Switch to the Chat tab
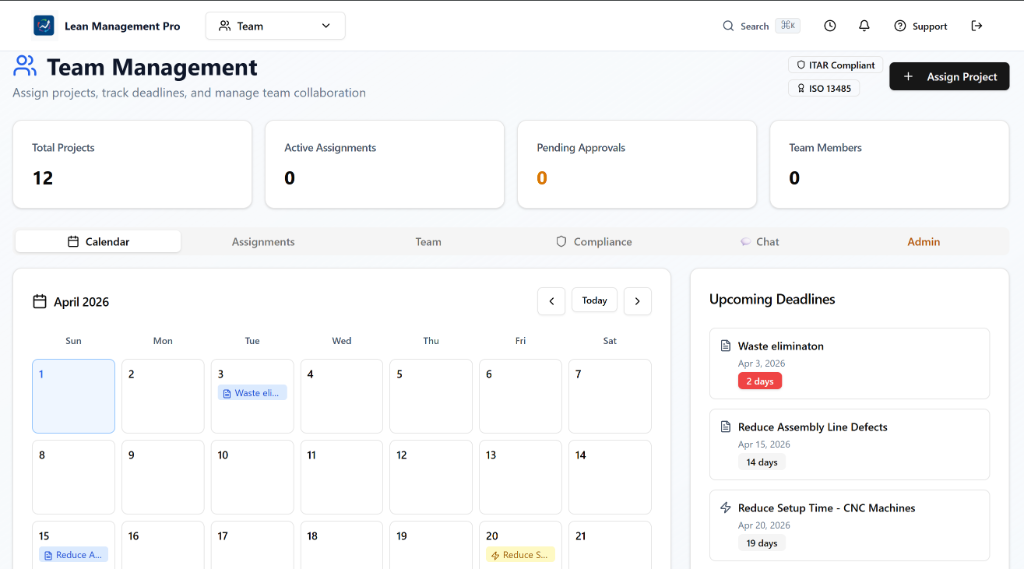The height and width of the screenshot is (569, 1024). pos(759,242)
